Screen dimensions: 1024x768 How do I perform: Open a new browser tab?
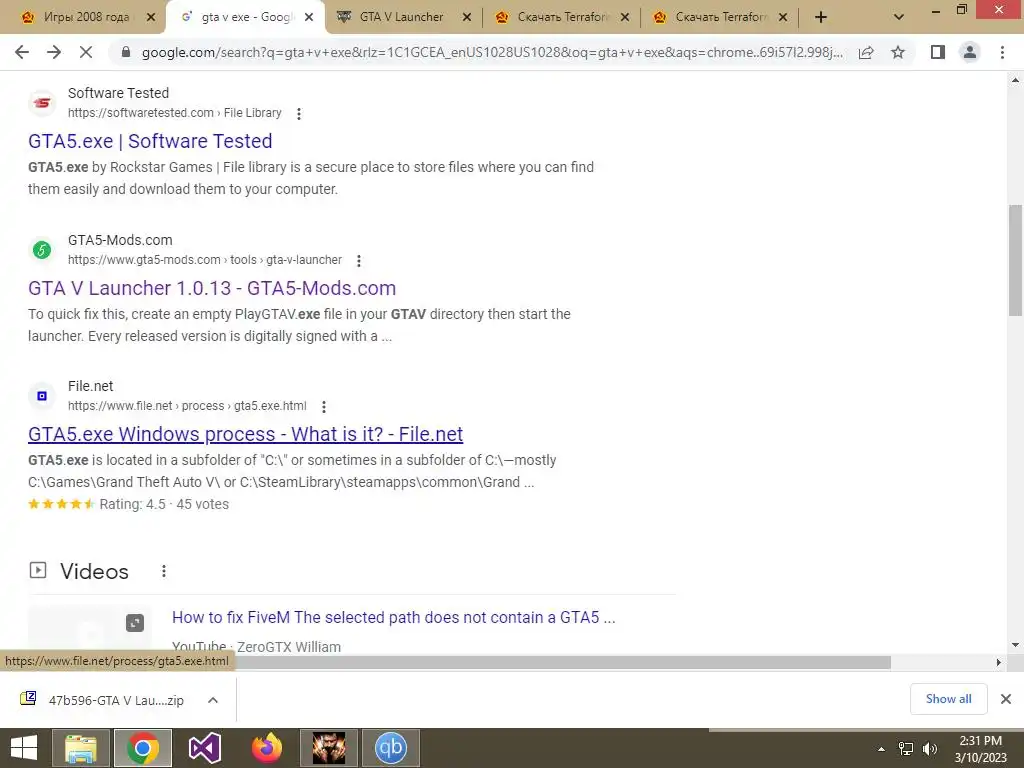tap(821, 18)
